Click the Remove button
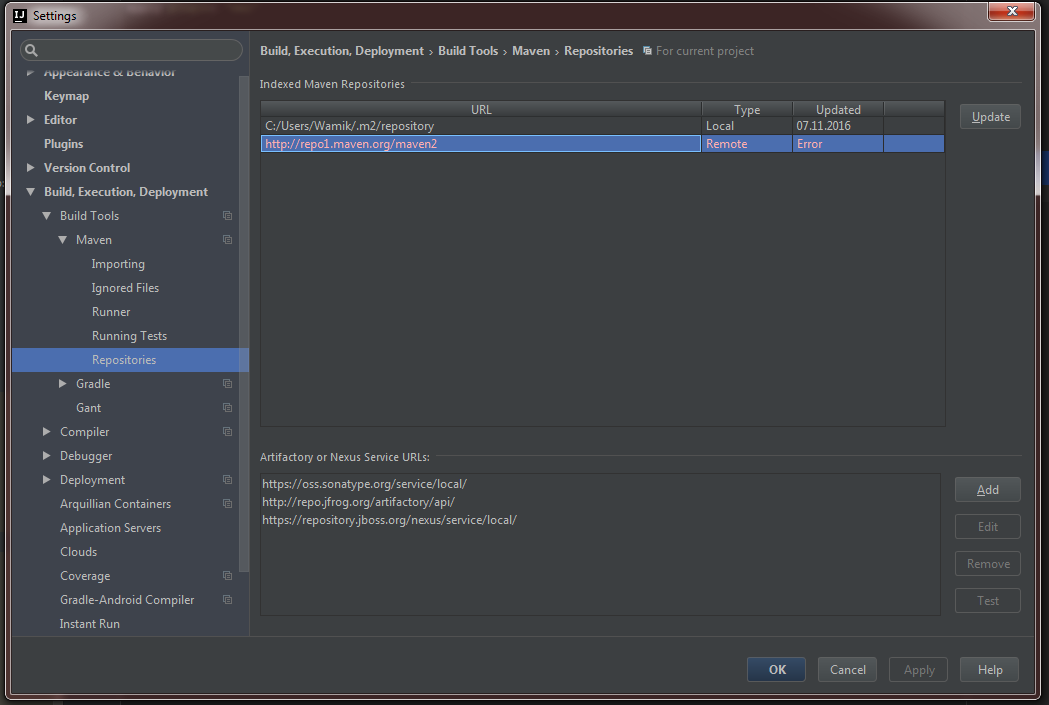This screenshot has width=1049, height=705. [x=987, y=564]
